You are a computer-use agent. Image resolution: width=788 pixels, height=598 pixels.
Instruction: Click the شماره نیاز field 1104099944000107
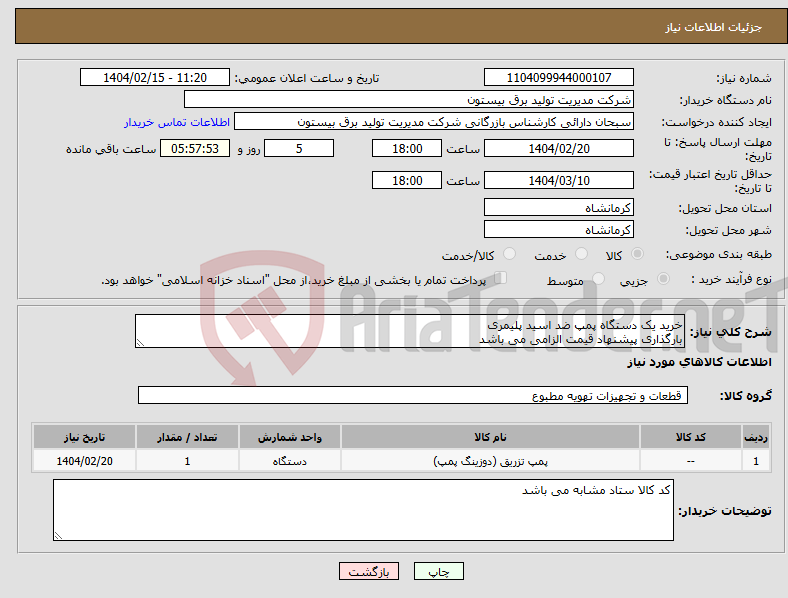[x=558, y=78]
